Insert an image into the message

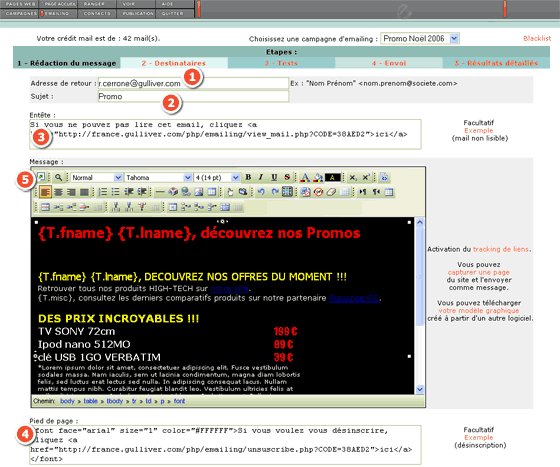[199, 192]
